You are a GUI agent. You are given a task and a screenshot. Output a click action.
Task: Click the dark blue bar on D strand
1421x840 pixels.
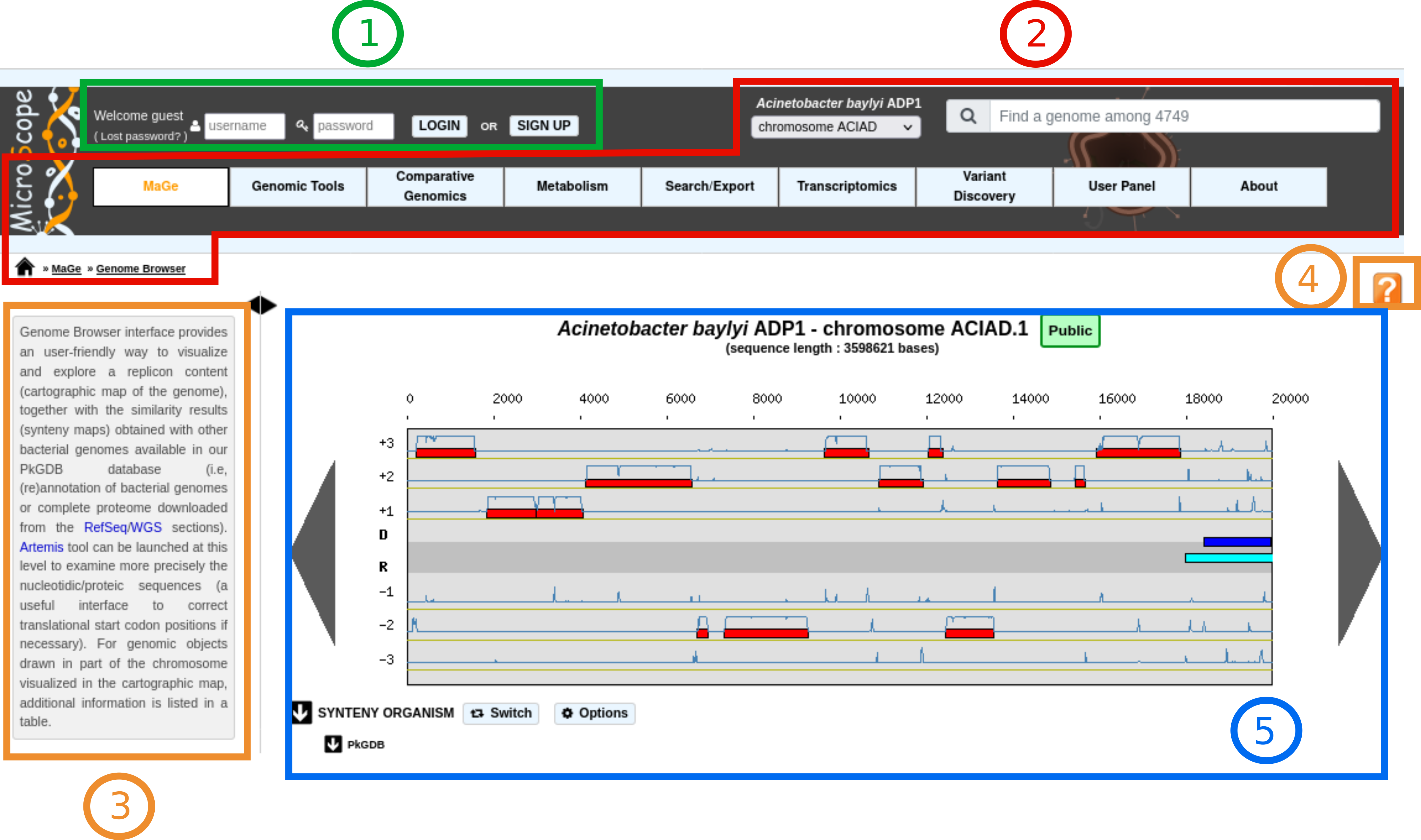tap(1237, 542)
